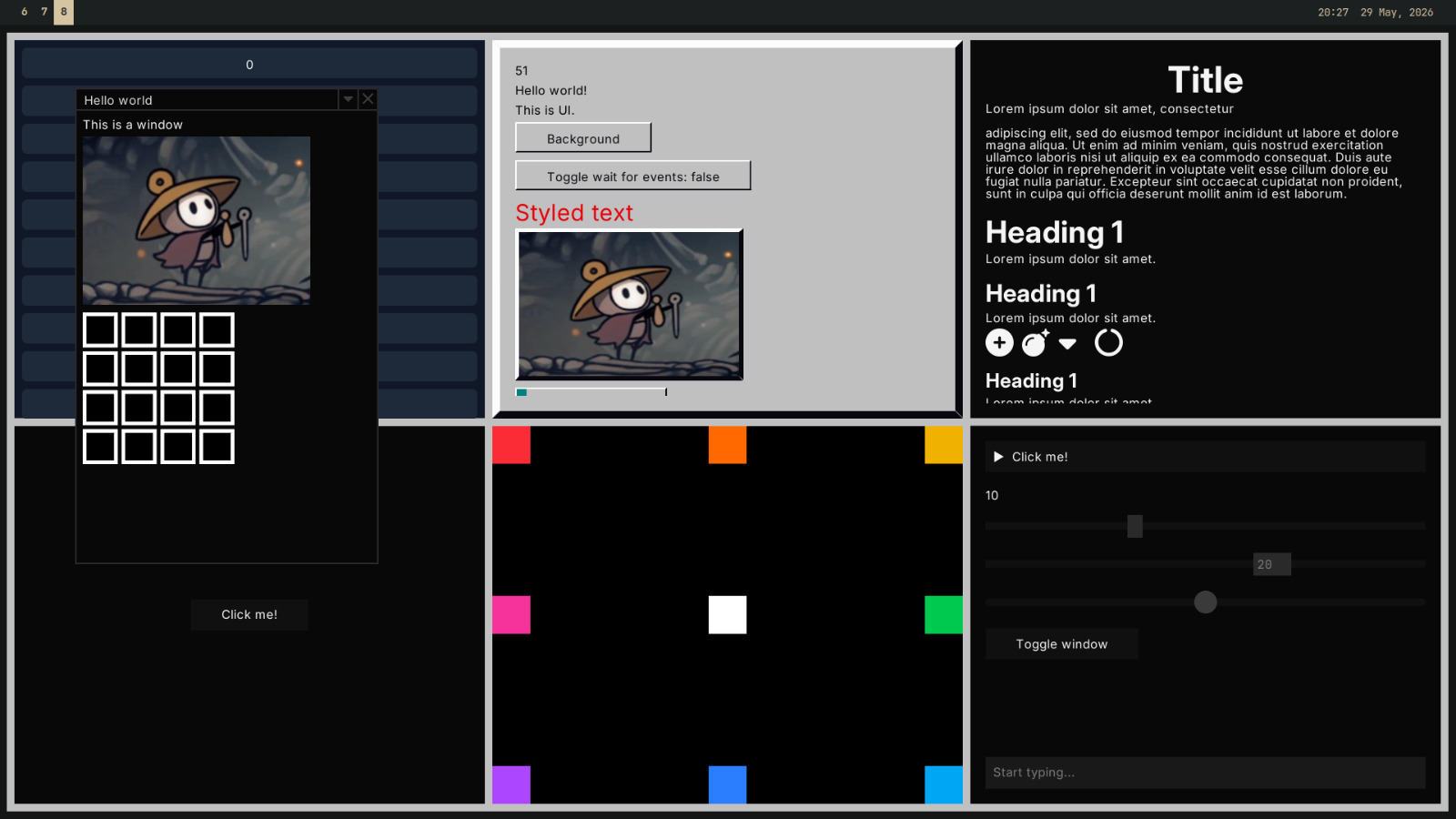Click the royal blue square
The width and height of the screenshot is (1456, 819).
pos(728,785)
